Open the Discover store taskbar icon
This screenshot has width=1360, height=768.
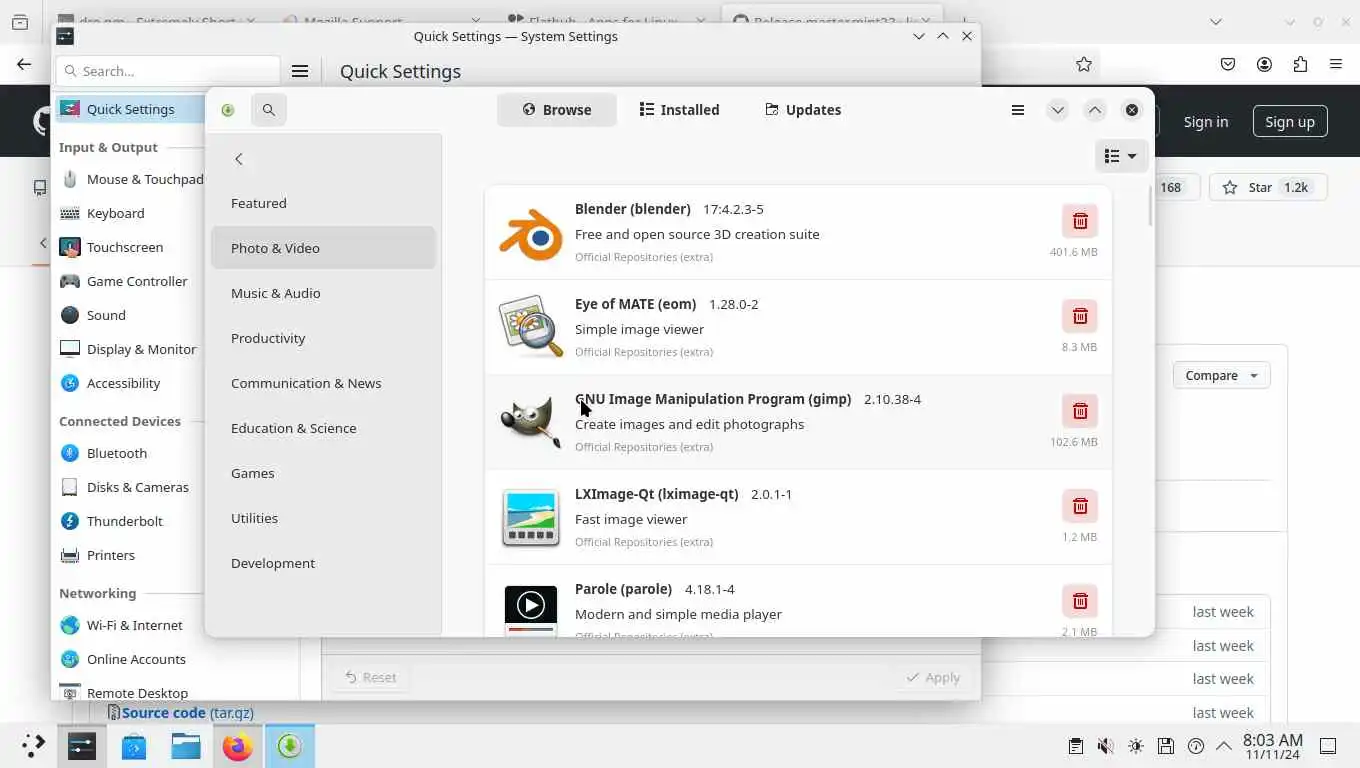click(134, 746)
